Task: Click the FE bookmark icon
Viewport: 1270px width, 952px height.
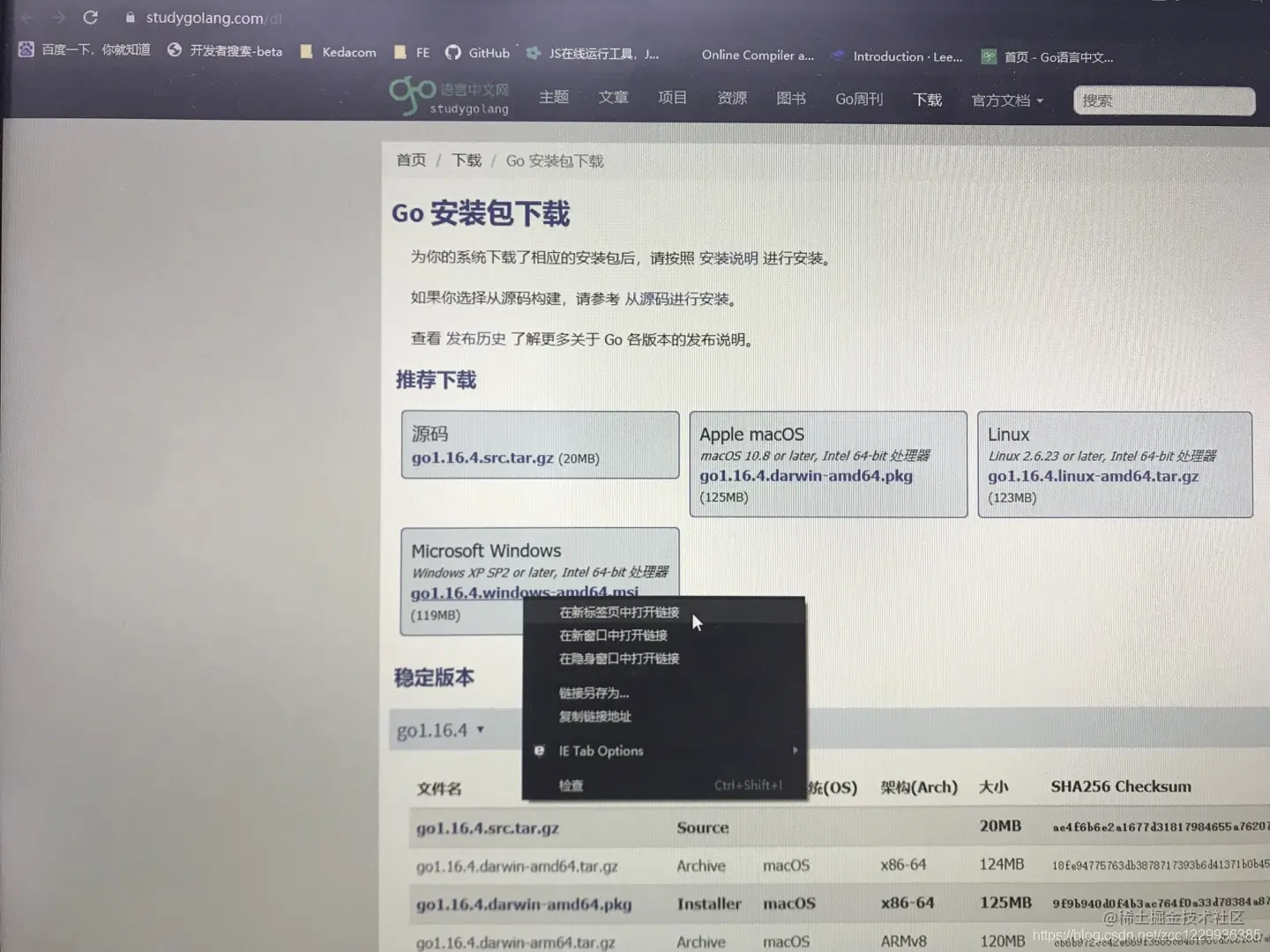Action: point(401,52)
